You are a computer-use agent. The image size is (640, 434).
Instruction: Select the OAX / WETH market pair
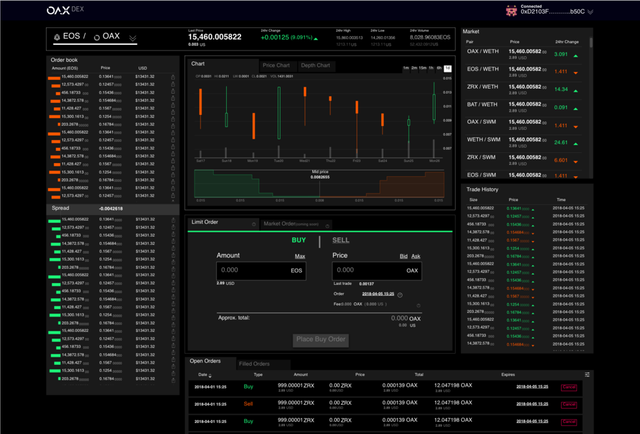coord(483,51)
